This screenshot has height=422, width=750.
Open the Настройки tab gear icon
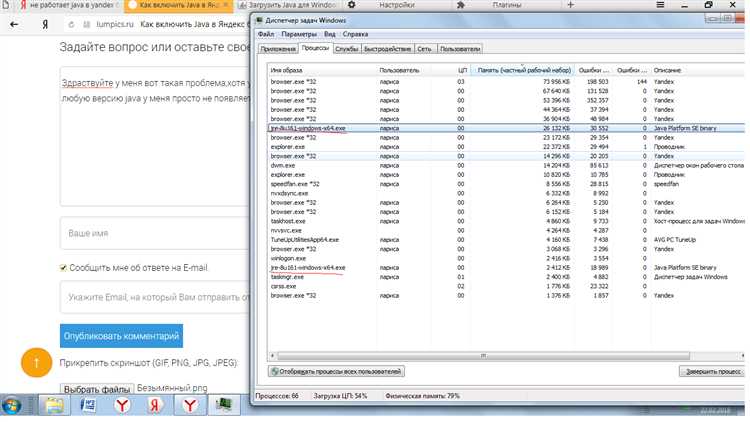(352, 5)
